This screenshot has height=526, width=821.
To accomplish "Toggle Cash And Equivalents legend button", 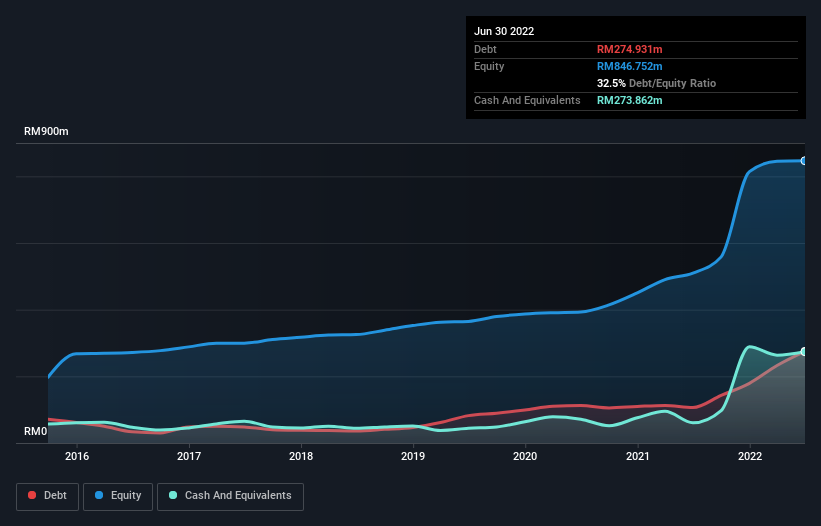I will click(230, 496).
